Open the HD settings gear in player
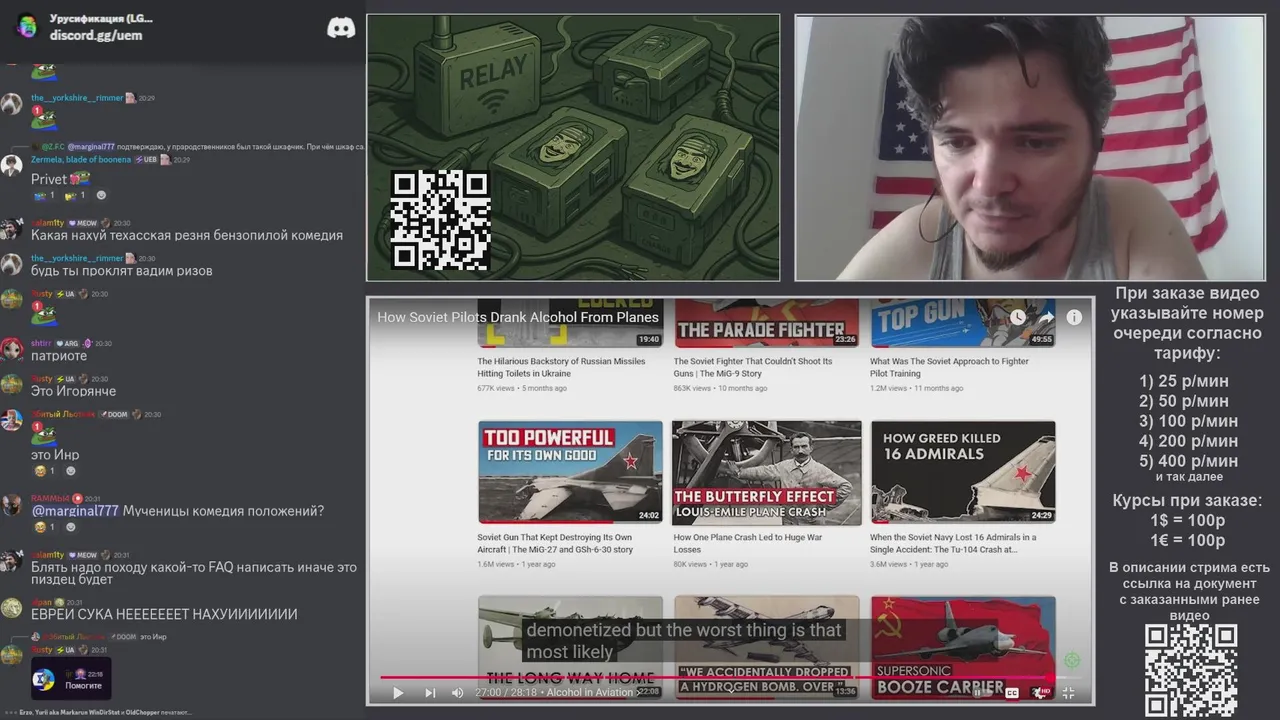This screenshot has height=720, width=1280. 1040,693
